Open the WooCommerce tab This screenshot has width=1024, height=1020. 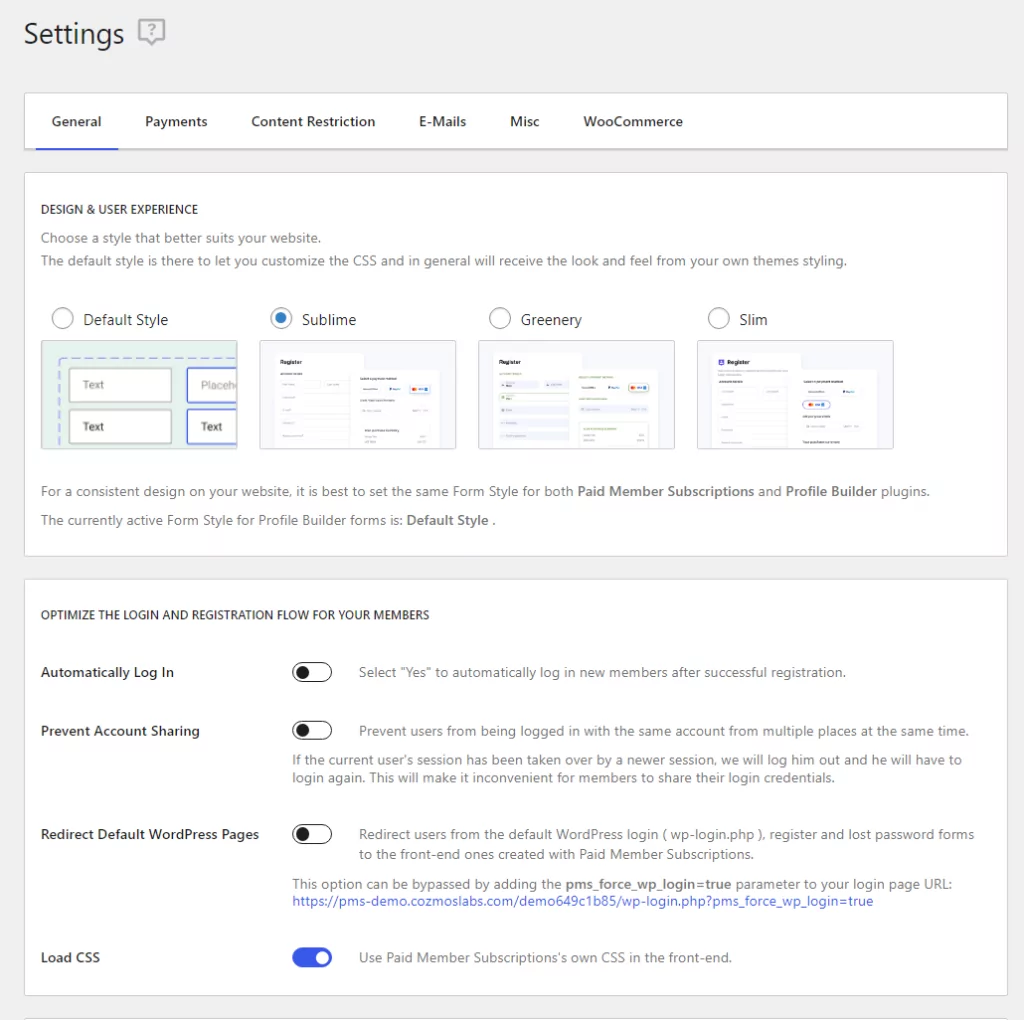click(x=633, y=121)
